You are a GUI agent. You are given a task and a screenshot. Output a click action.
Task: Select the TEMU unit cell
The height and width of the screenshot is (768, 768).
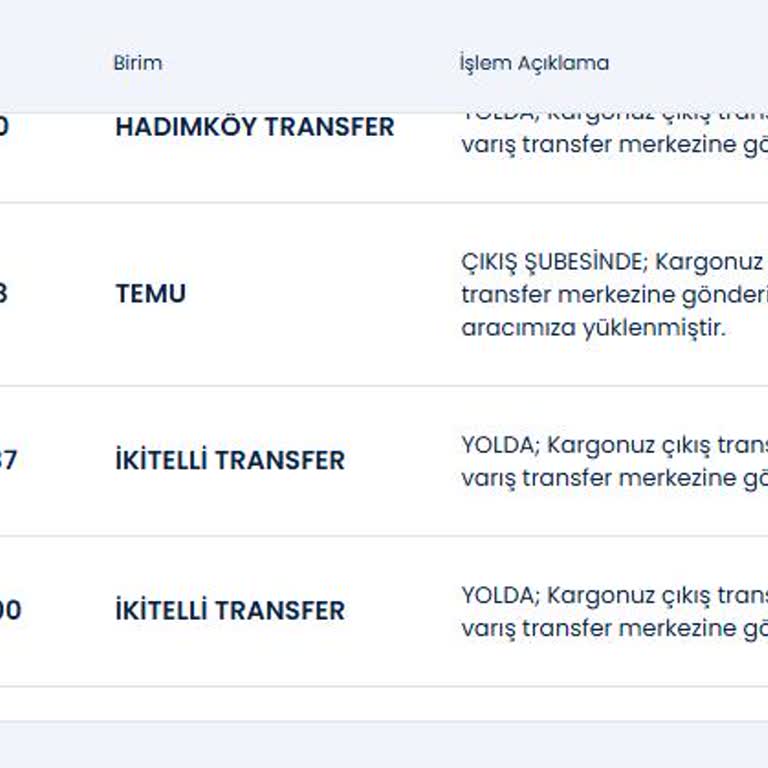pos(150,294)
